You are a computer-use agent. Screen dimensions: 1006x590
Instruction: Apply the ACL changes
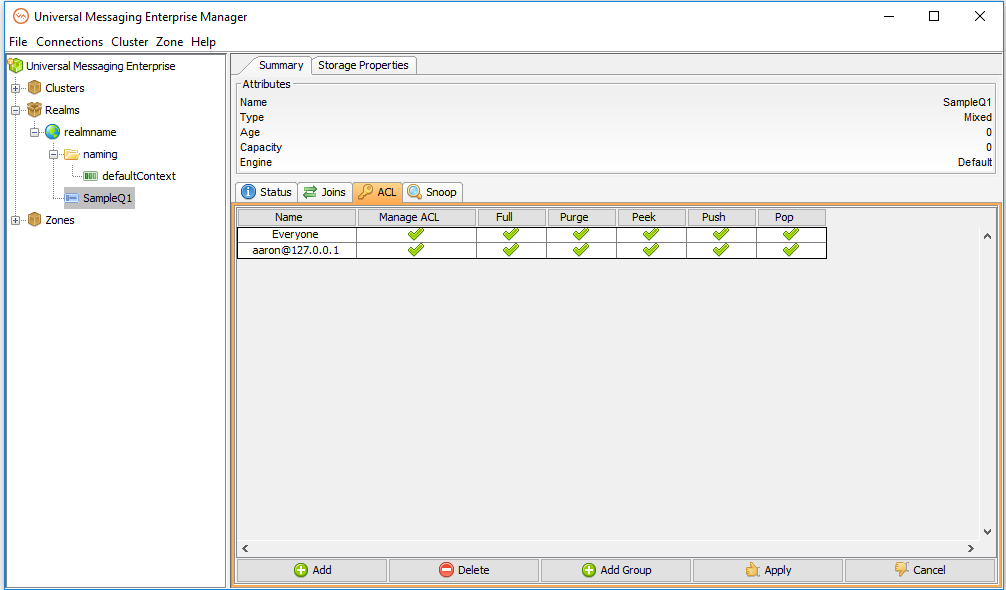[768, 569]
